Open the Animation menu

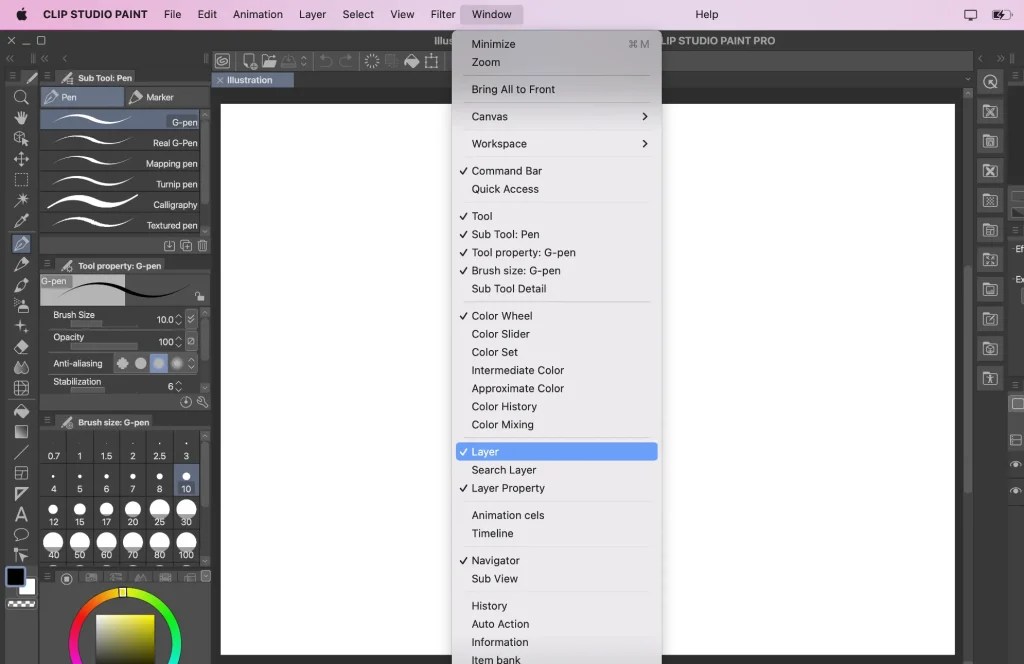pyautogui.click(x=257, y=14)
